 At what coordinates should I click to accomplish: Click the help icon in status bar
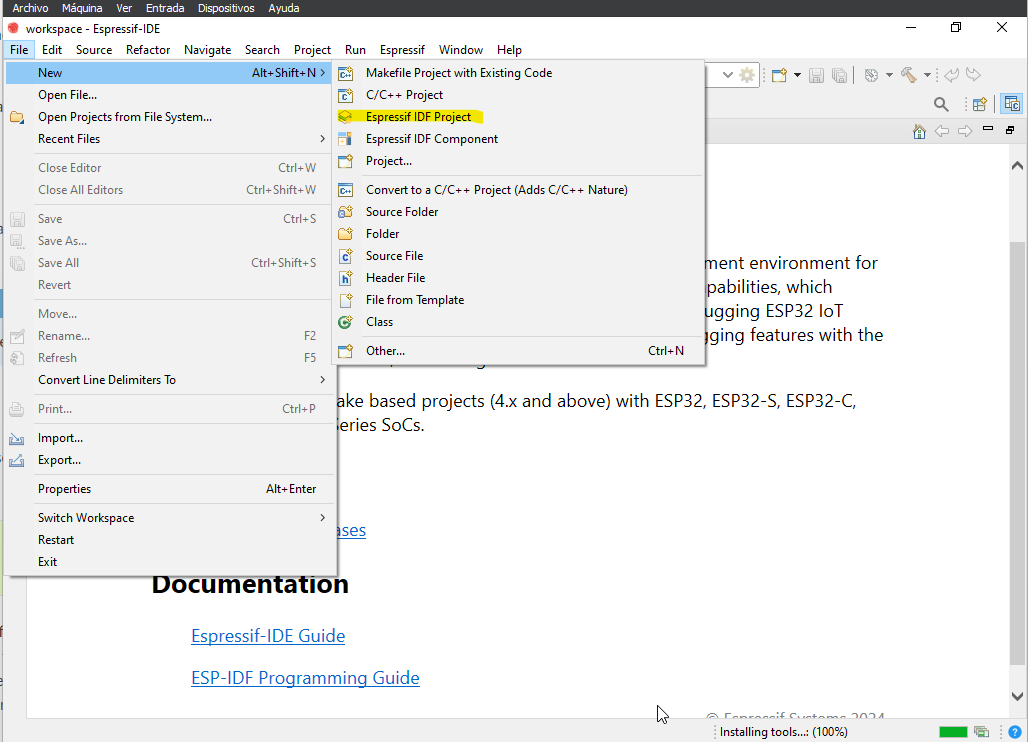pos(1015,732)
